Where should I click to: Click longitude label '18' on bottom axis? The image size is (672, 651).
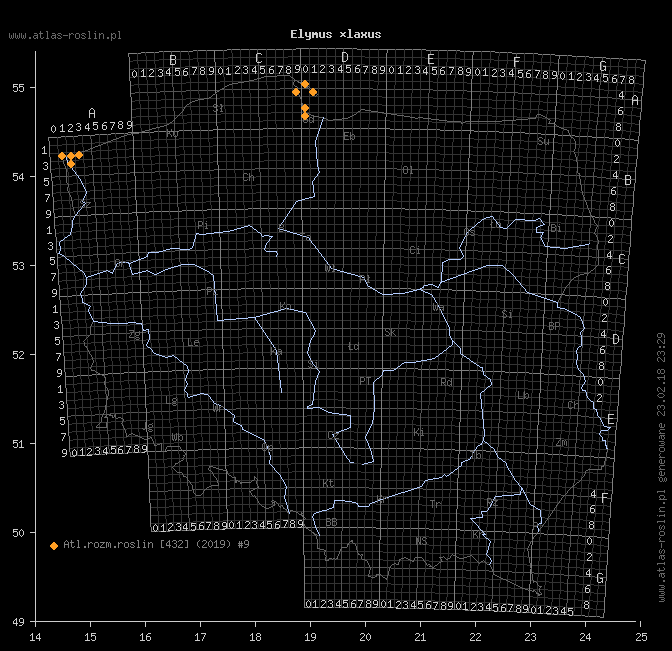255,637
